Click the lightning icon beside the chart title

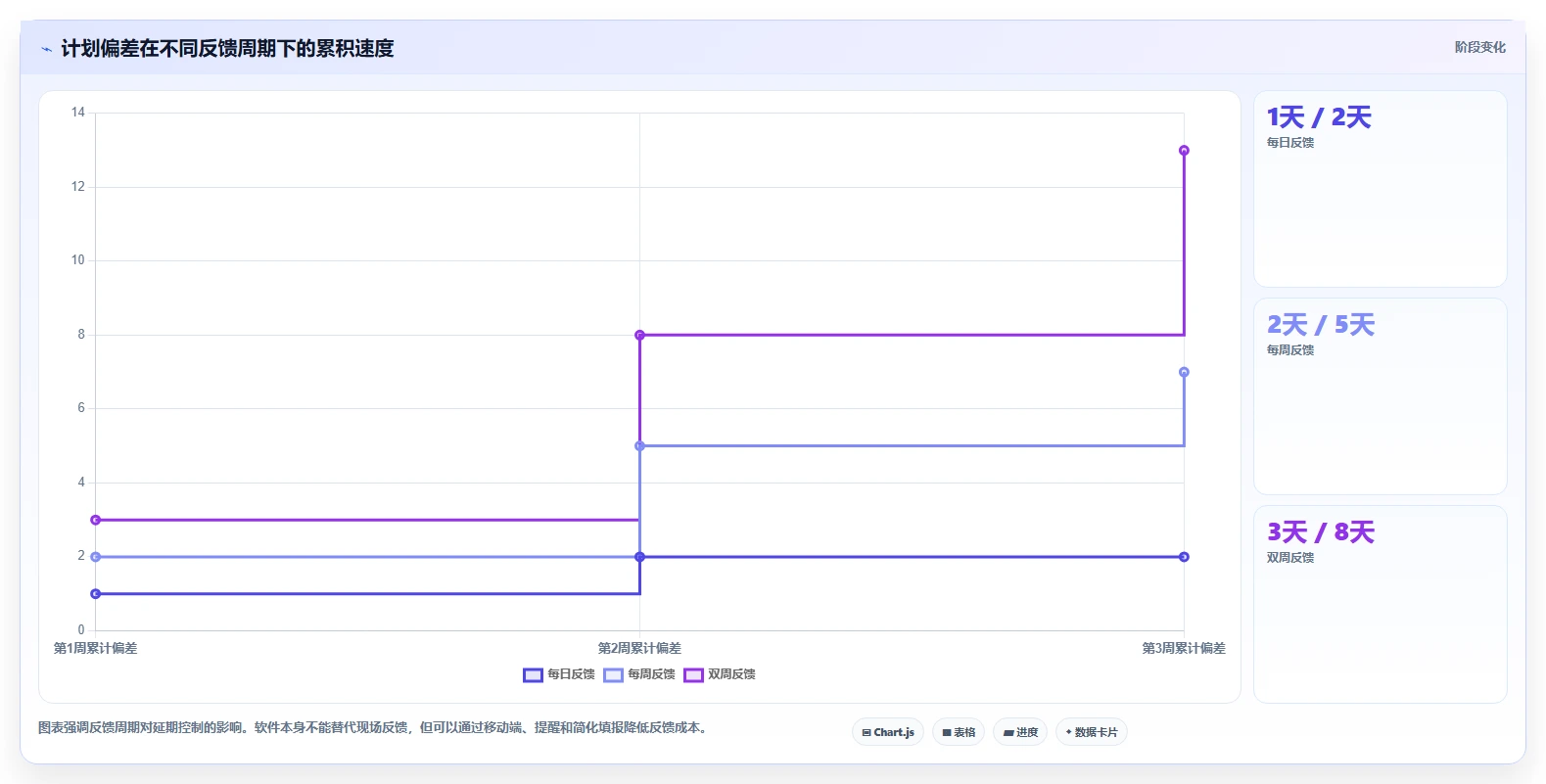[46, 49]
